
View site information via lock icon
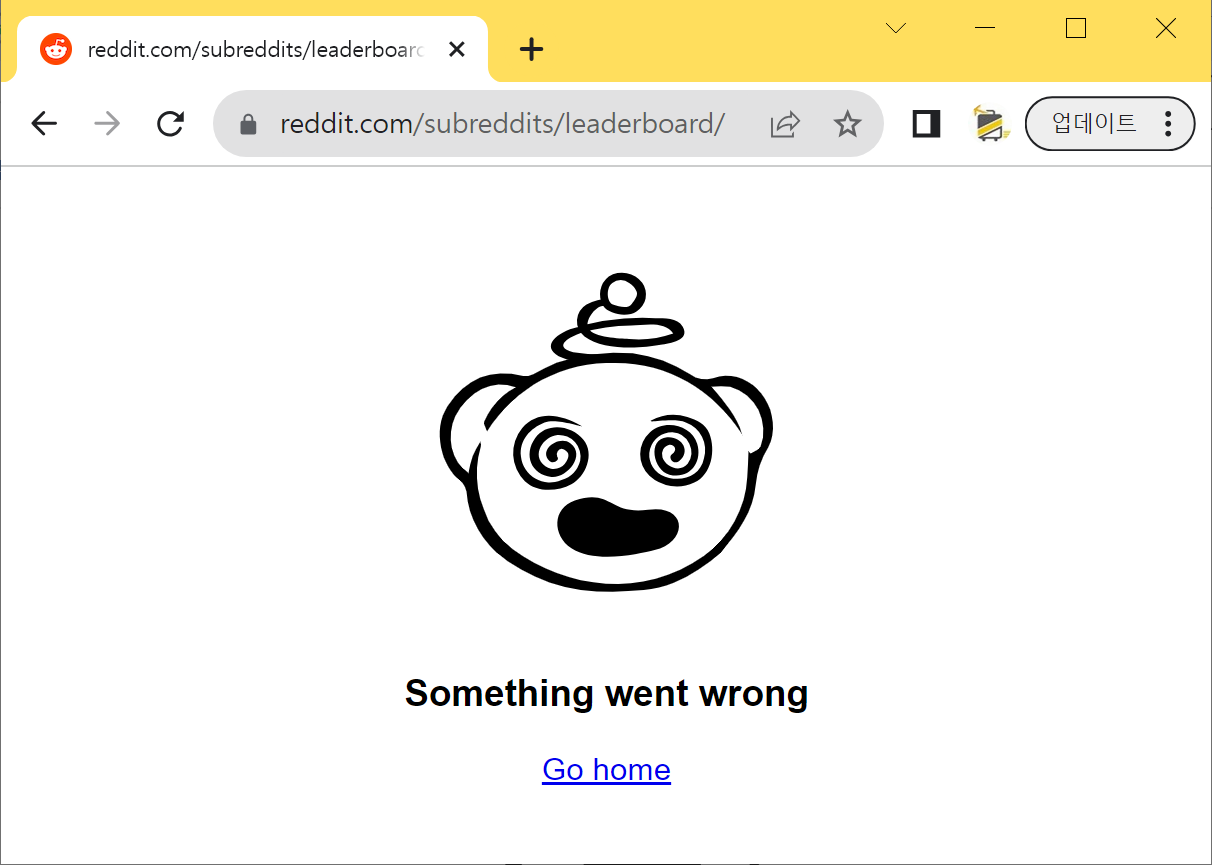click(249, 124)
